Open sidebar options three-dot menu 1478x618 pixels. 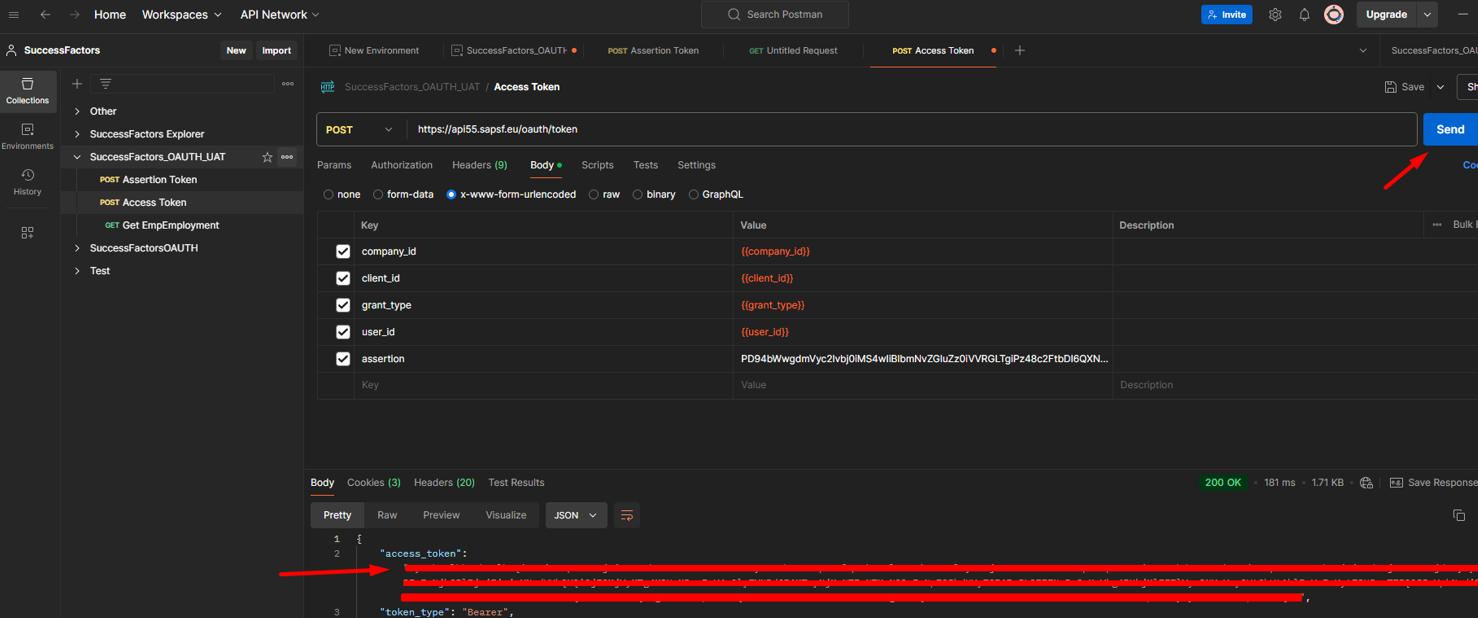pyautogui.click(x=288, y=84)
